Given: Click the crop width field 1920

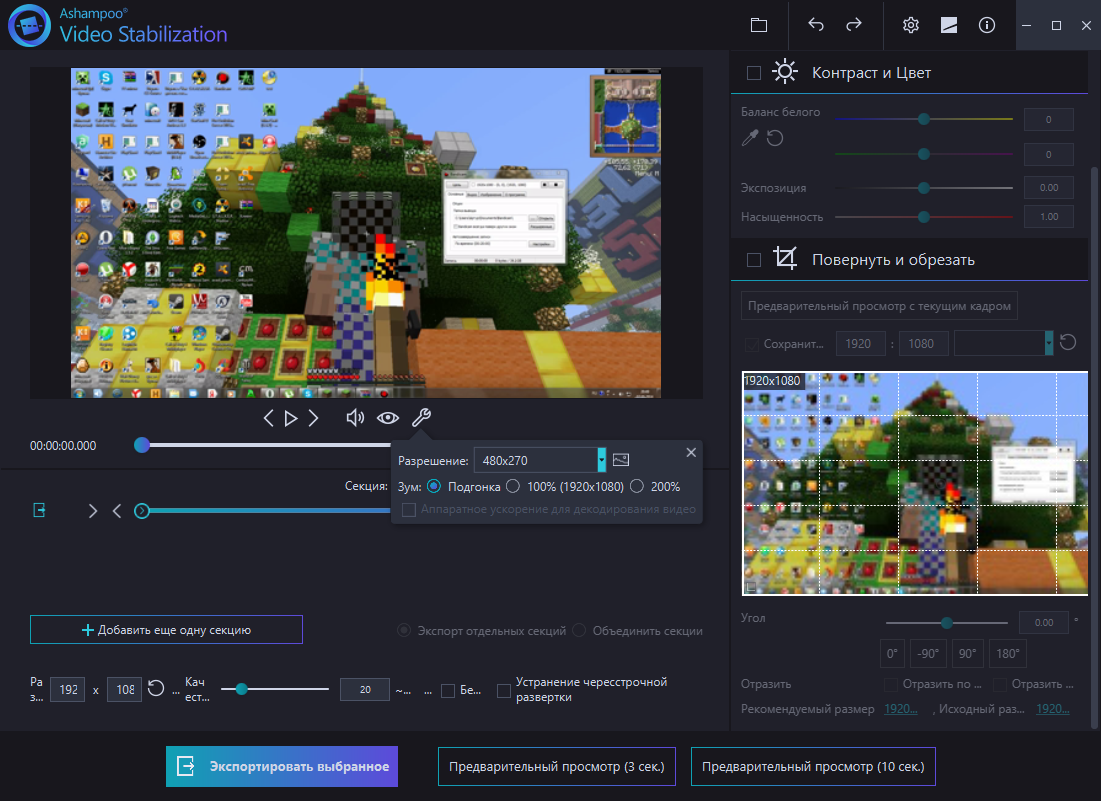Looking at the screenshot, I should (x=861, y=343).
